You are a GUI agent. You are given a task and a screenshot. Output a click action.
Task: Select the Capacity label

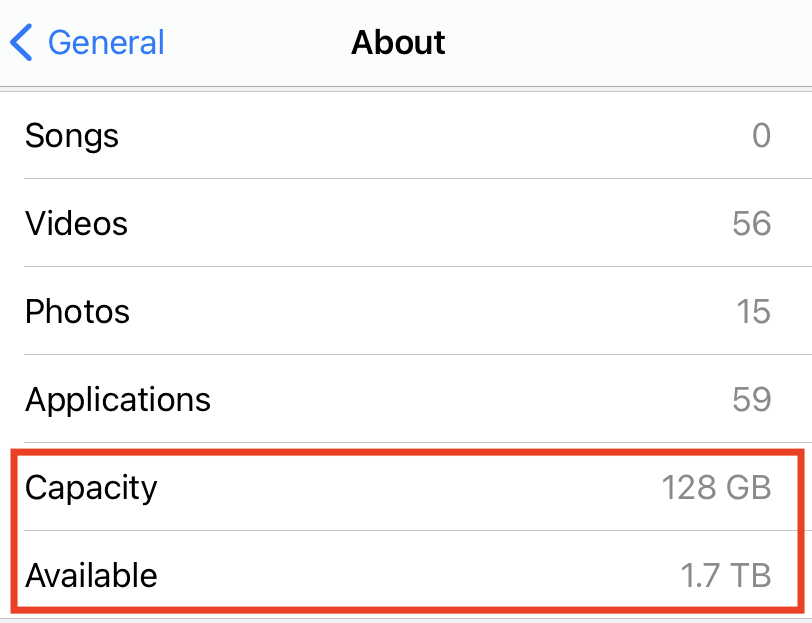tap(91, 487)
